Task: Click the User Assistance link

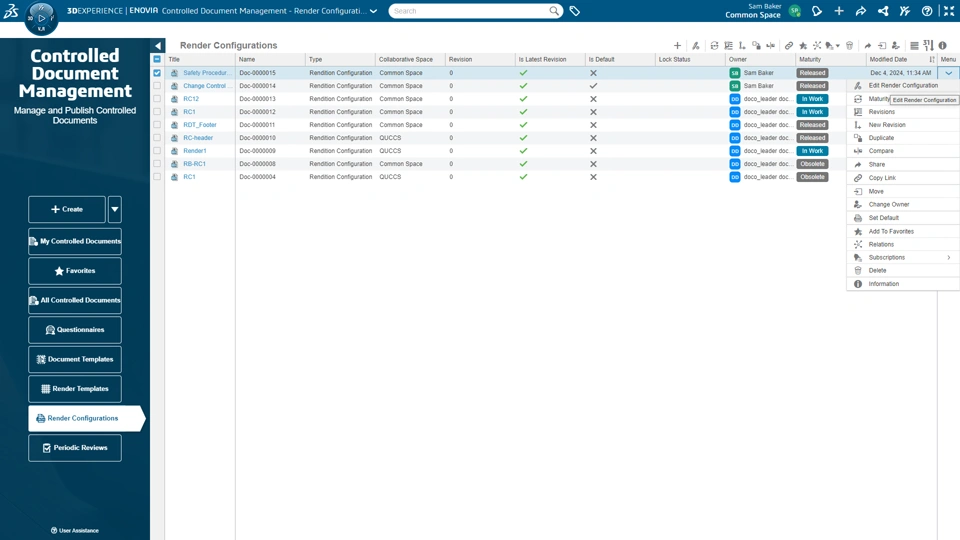Action: [75, 530]
